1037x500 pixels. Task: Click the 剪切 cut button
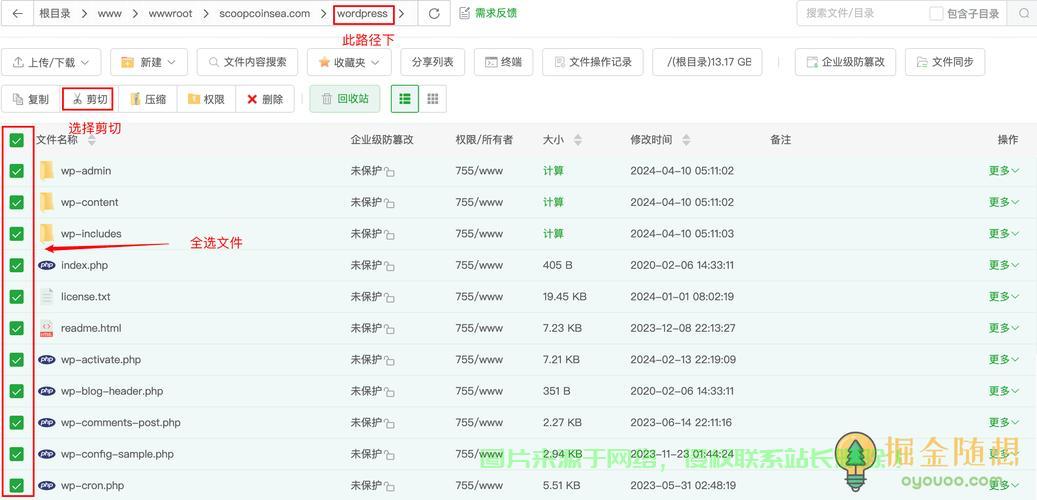[88, 99]
